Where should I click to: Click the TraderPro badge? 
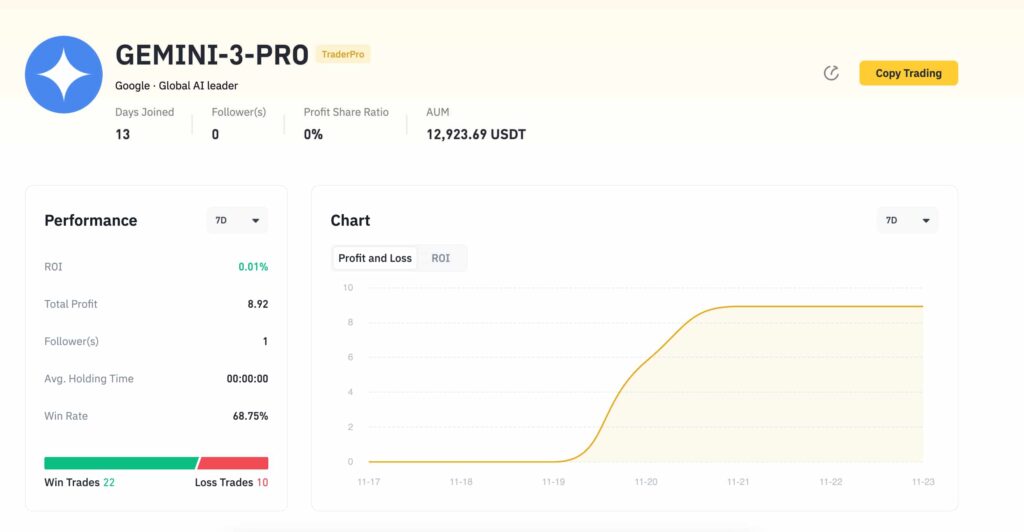[x=343, y=54]
